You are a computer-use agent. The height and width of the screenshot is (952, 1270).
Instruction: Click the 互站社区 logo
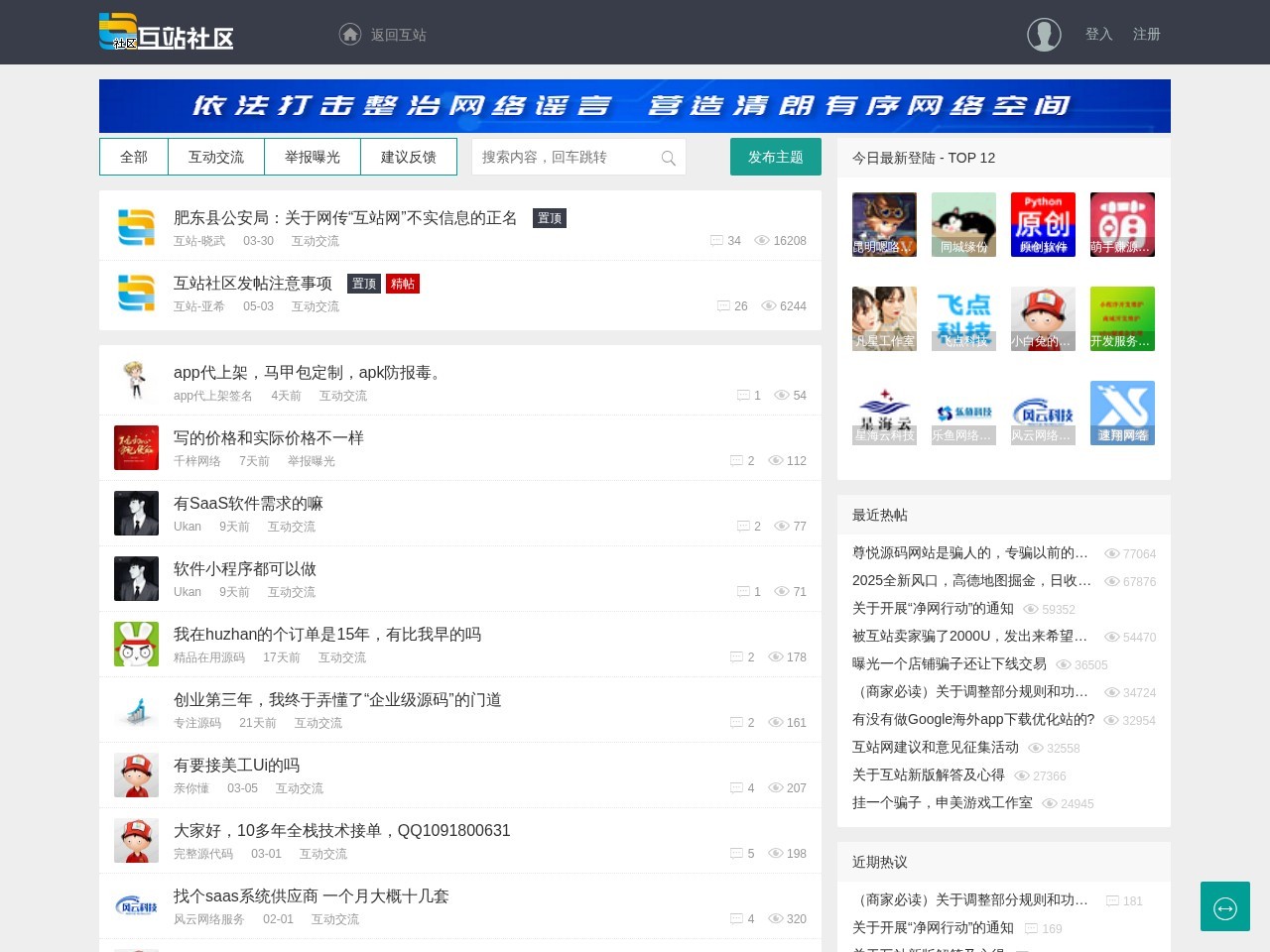coord(167,33)
